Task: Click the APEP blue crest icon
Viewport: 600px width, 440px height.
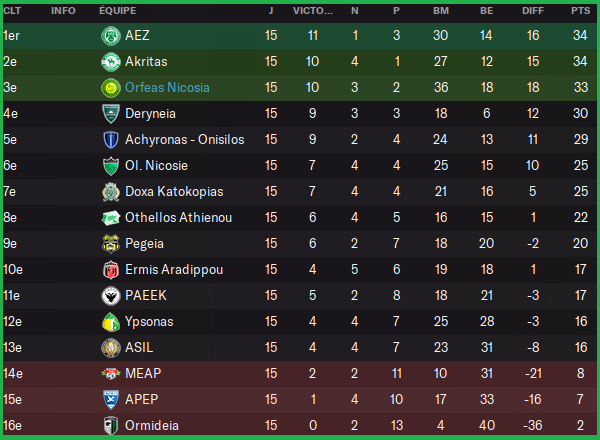Action: tap(110, 399)
